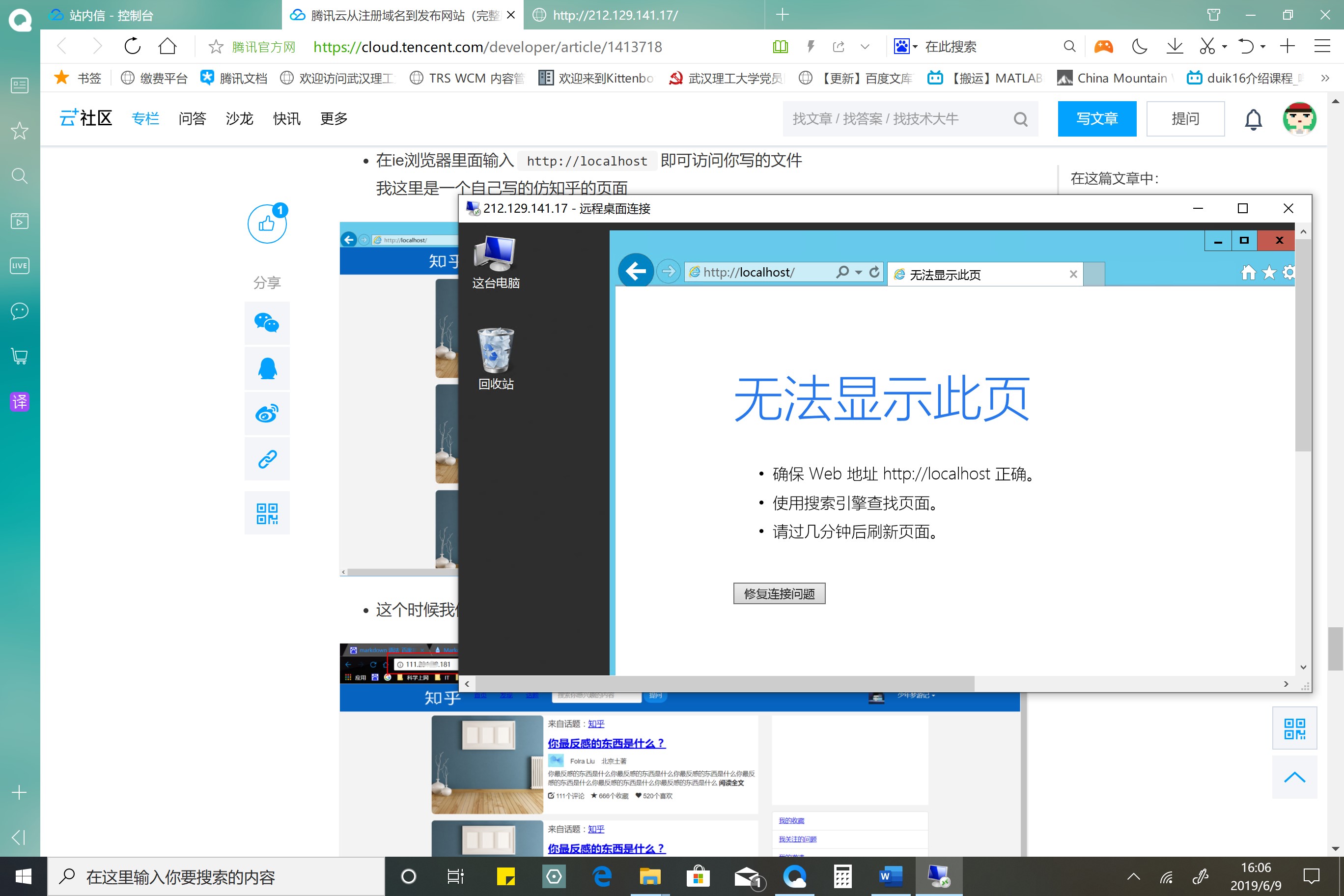Click remote desktop vertical scrollbar thumb
Screen dimensions: 1344x896
point(1303,345)
